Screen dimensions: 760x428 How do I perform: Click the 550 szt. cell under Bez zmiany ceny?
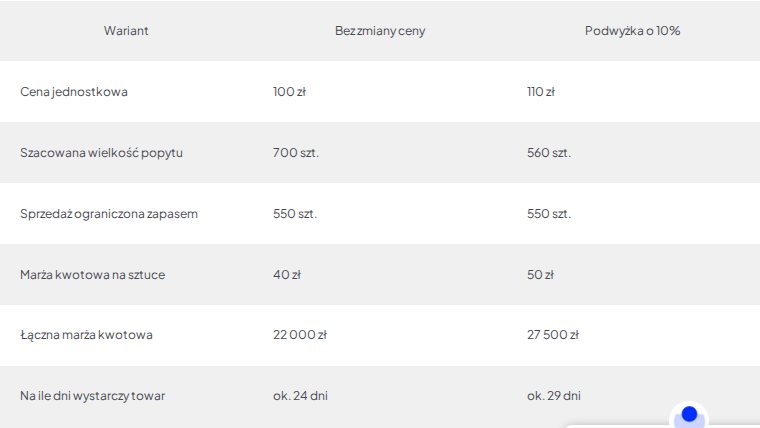(295, 214)
